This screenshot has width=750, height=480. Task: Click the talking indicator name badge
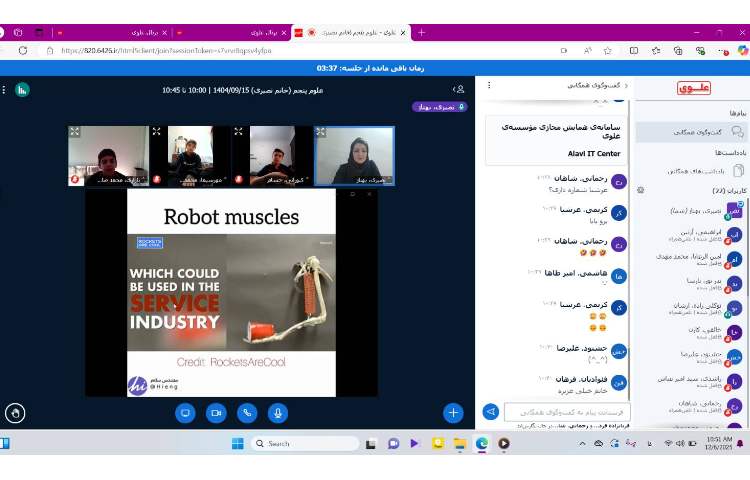[439, 107]
